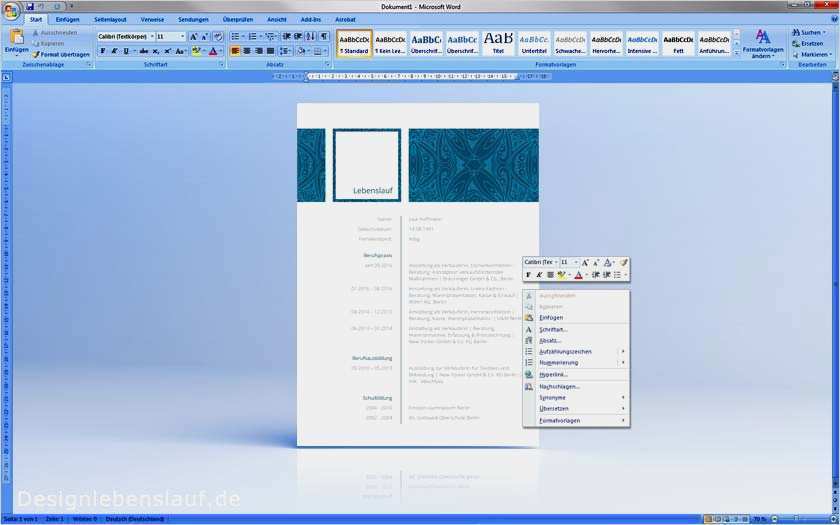Open the Office button menu
840x525 pixels.
click(x=11, y=11)
